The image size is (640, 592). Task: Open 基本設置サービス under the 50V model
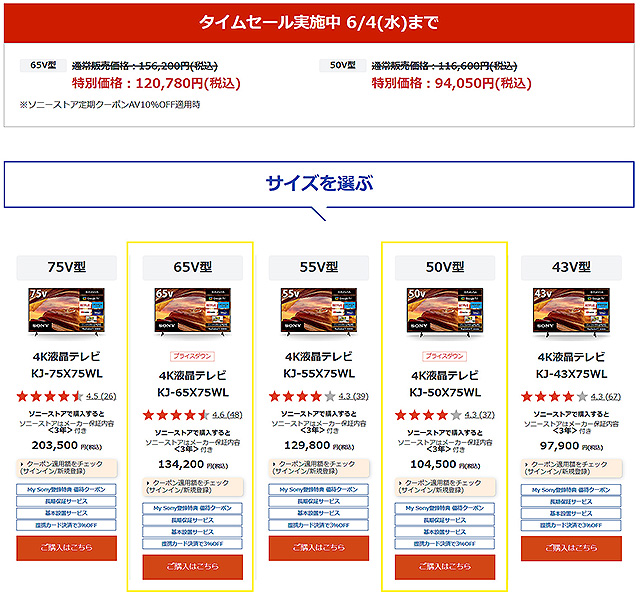point(445,532)
